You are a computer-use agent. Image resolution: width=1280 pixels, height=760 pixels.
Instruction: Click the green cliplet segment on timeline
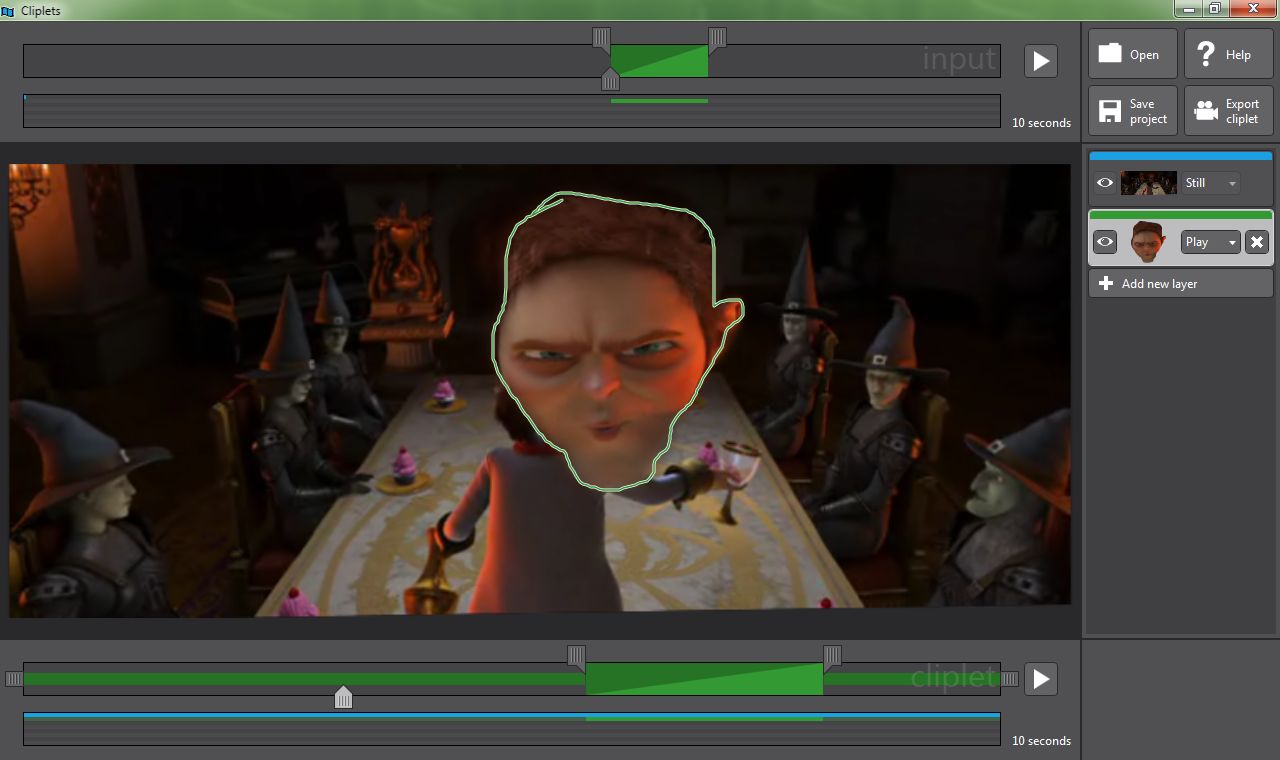coord(704,679)
